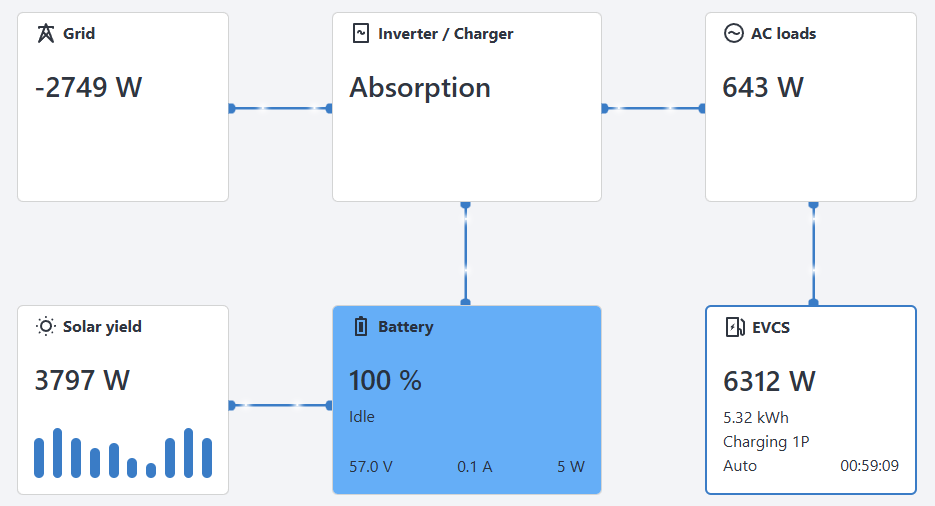Screen dimensions: 935x506
Task: Click the Inverter / Charger icon
Action: pyautogui.click(x=361, y=33)
